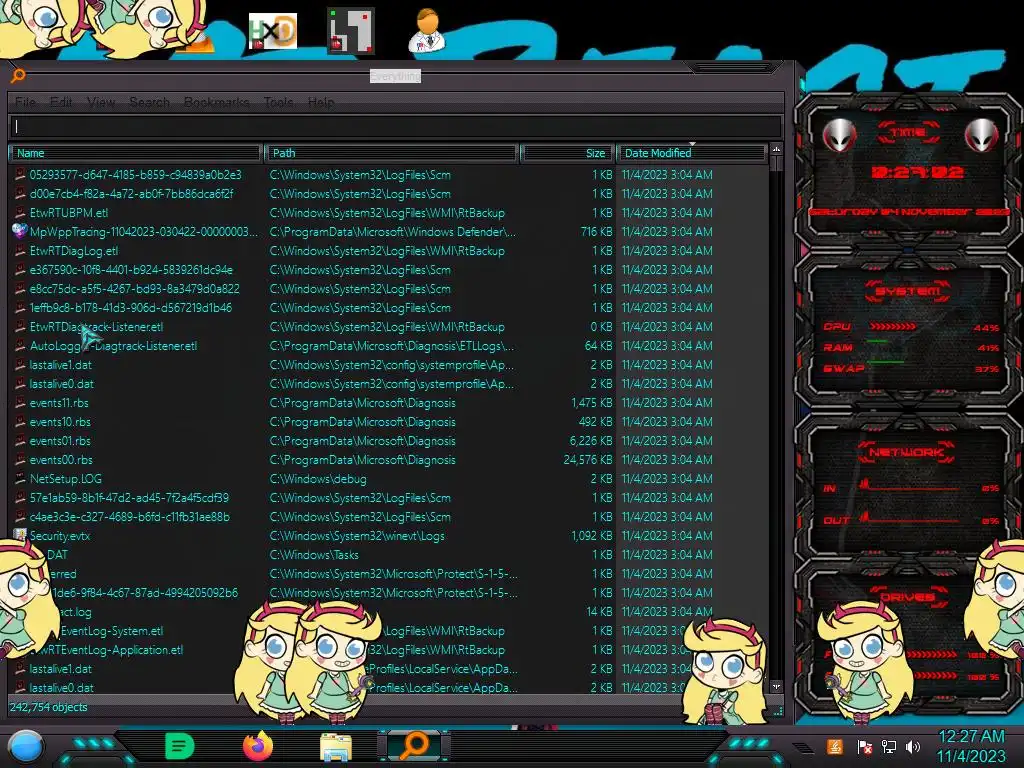Select the events00.rbs file

coord(61,460)
